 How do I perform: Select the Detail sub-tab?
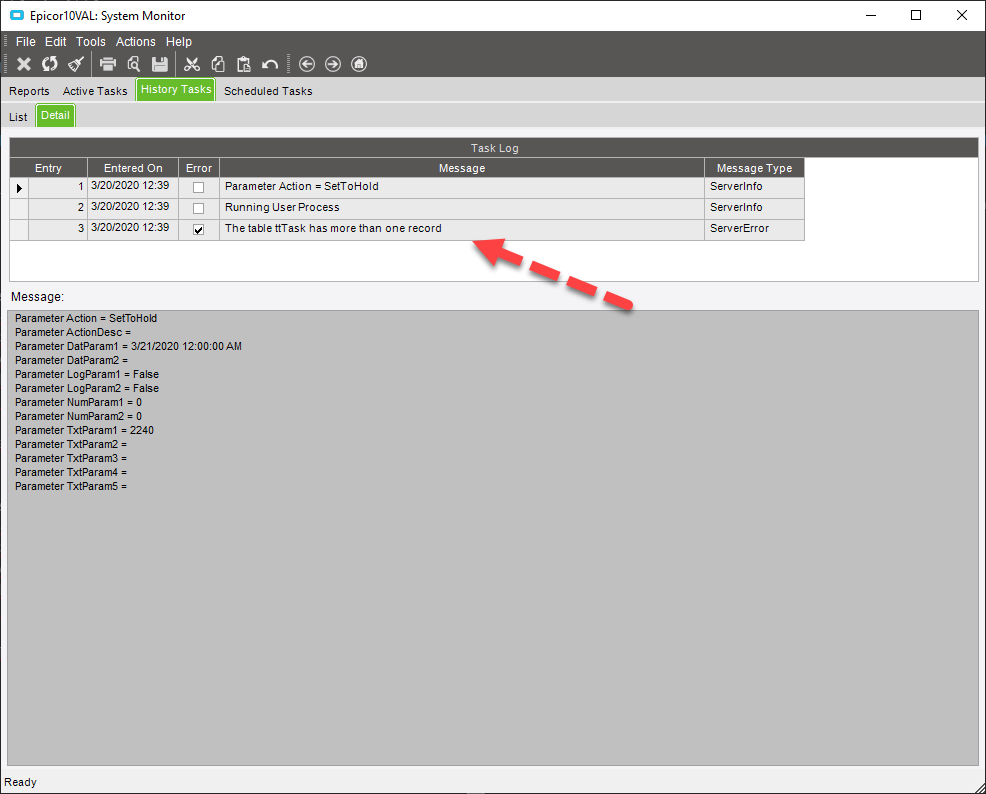click(55, 116)
